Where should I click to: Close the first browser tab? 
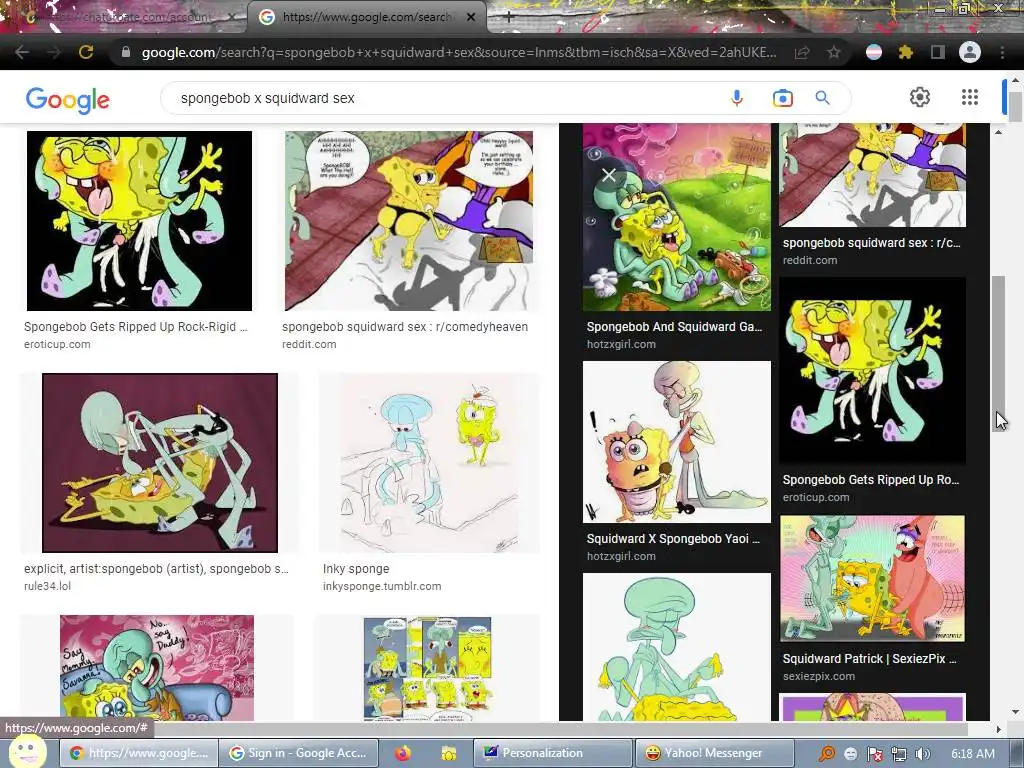click(232, 18)
